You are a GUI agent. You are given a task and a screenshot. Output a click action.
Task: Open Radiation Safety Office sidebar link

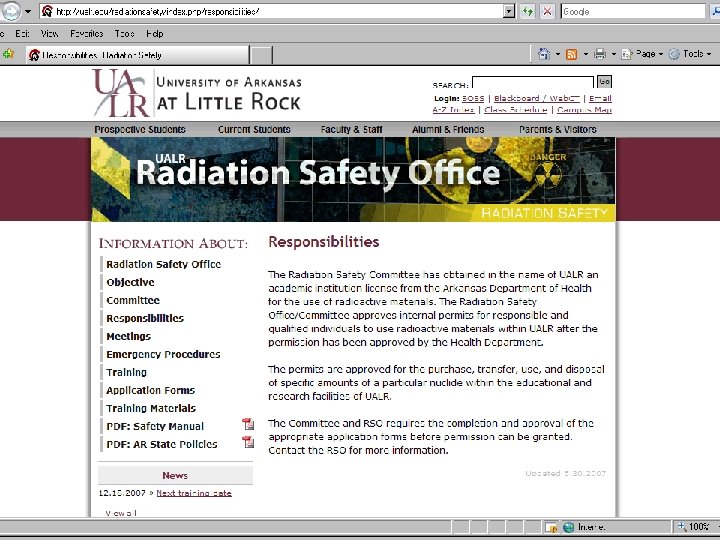click(x=163, y=264)
